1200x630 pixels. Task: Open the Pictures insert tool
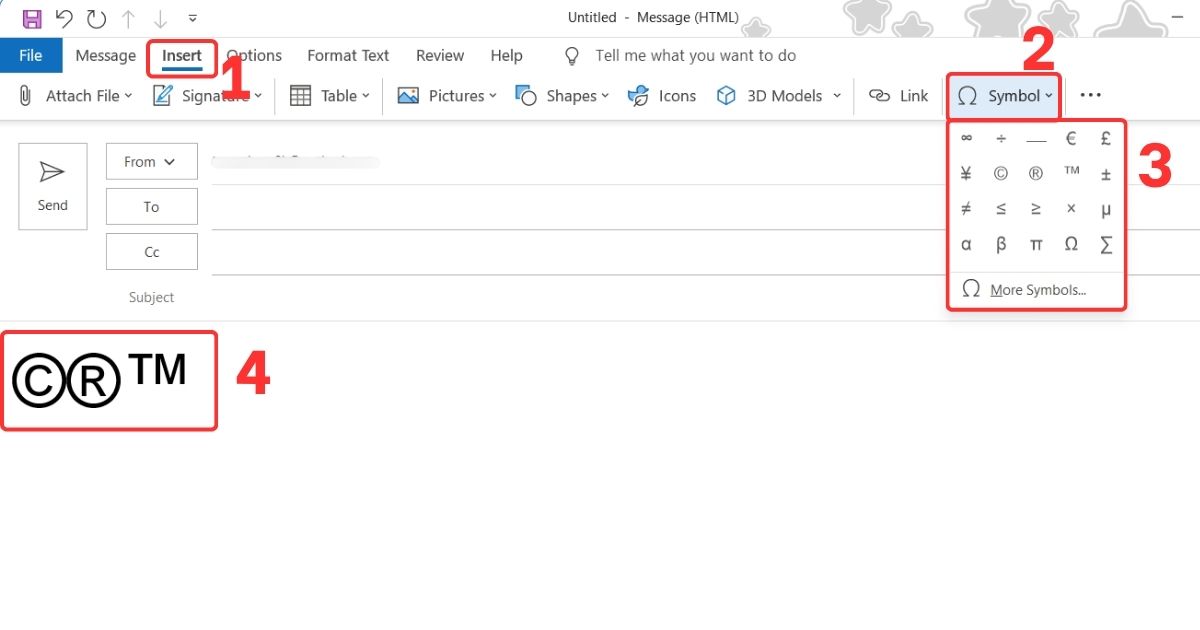point(447,95)
